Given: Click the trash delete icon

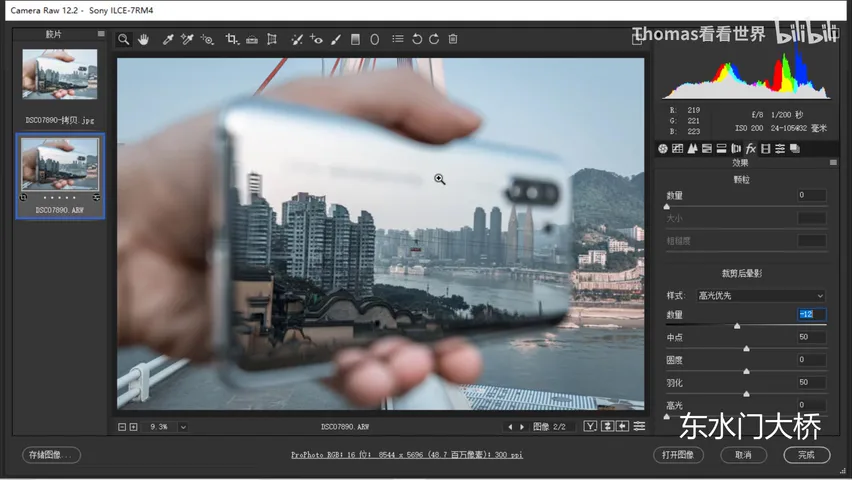Looking at the screenshot, I should click(453, 39).
